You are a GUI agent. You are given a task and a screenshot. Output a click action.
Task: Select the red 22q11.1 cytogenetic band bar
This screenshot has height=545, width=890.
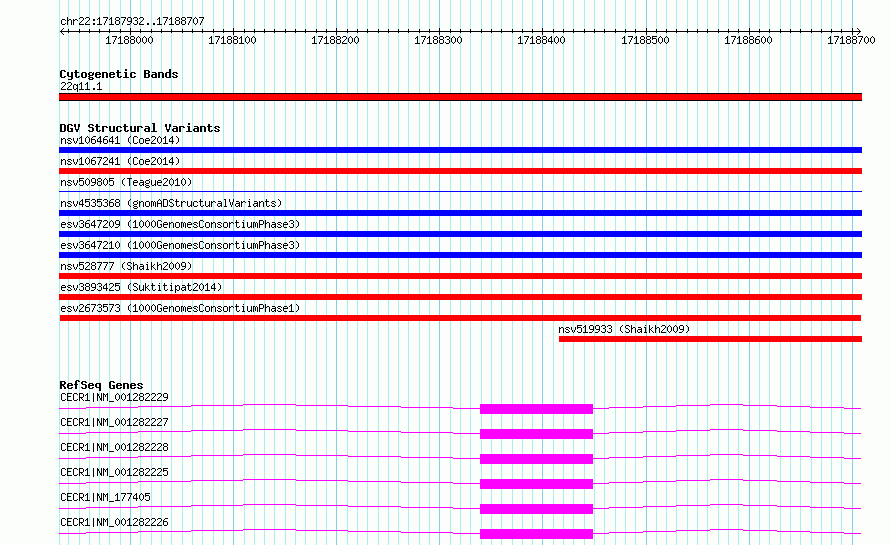(x=460, y=97)
